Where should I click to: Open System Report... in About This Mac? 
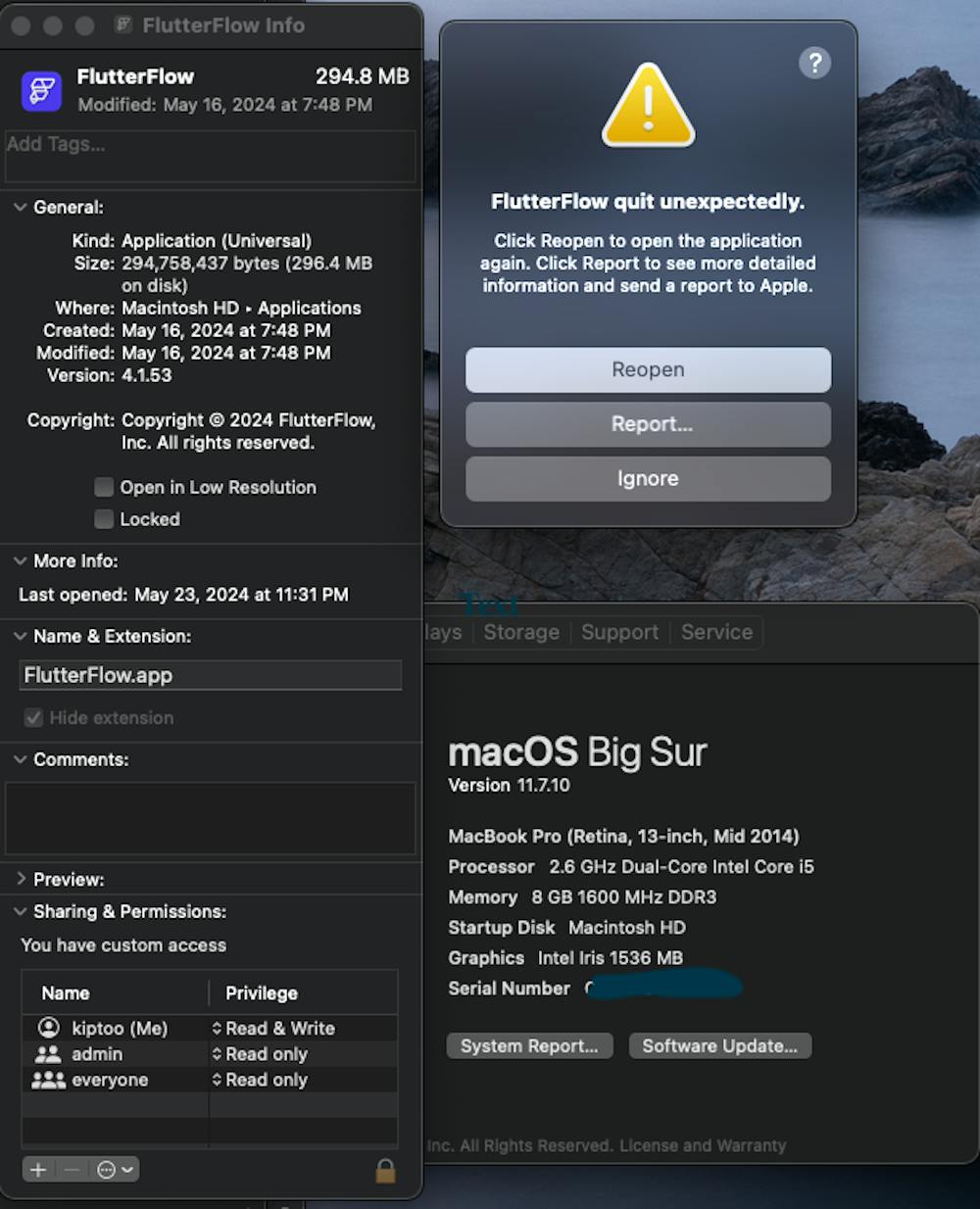529,1046
